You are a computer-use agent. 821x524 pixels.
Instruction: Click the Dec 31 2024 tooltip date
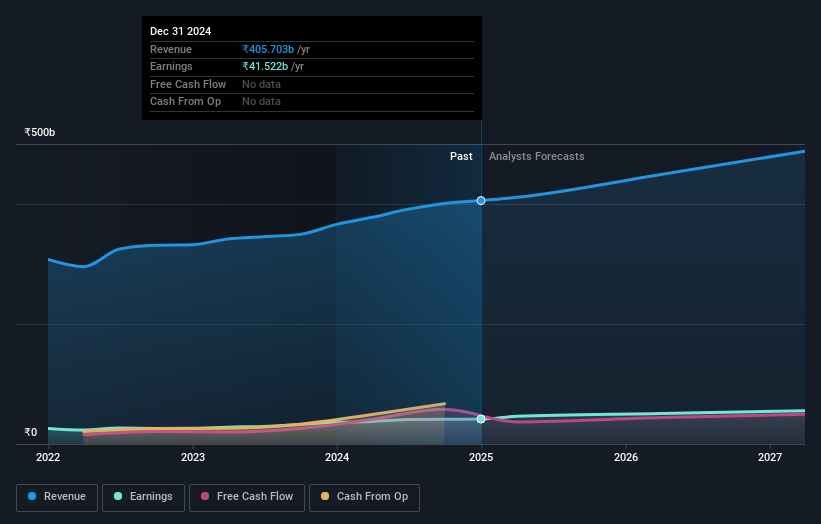pos(181,31)
